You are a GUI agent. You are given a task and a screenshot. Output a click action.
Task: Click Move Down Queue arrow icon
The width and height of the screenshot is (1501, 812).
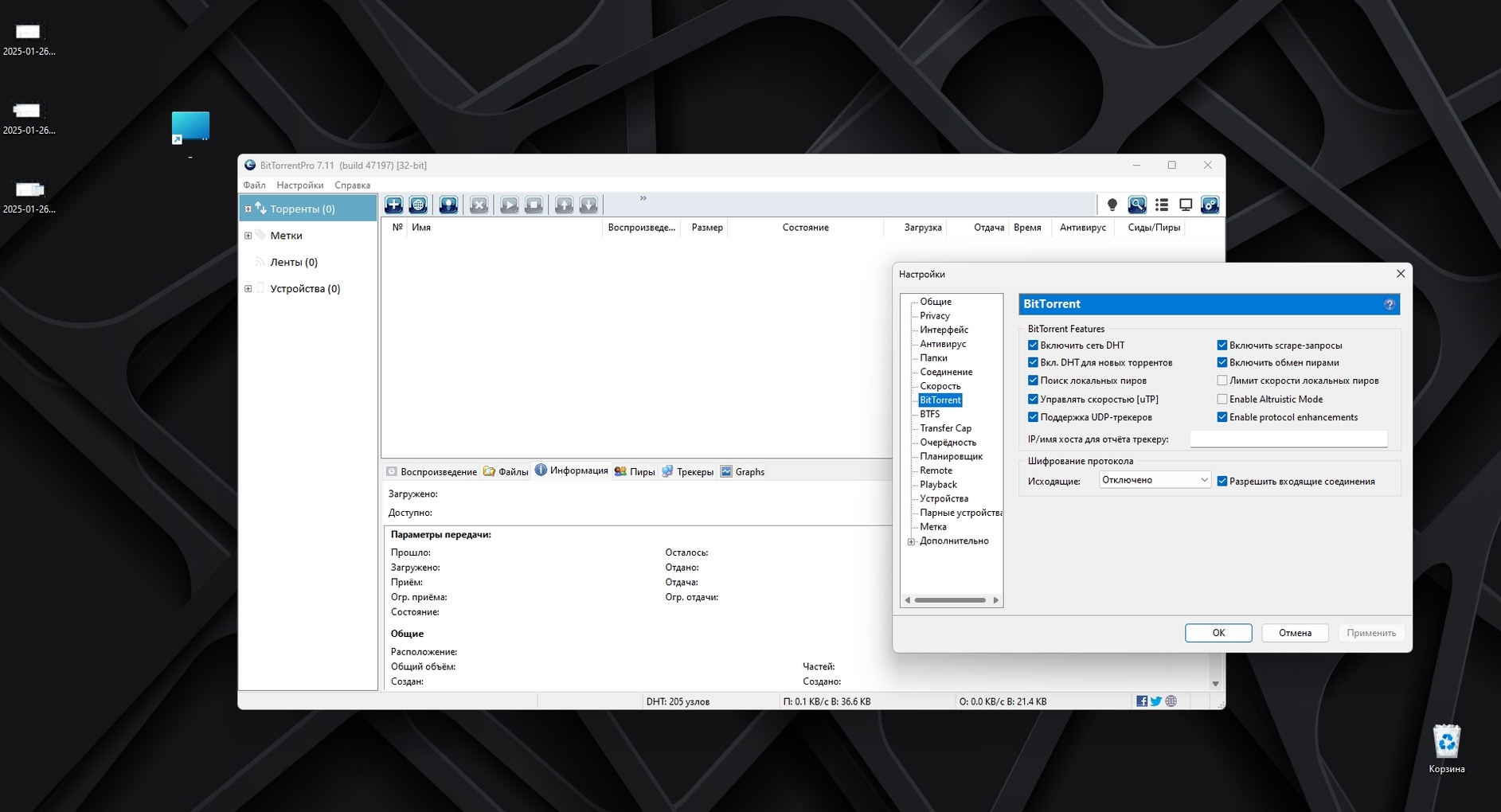[x=588, y=205]
